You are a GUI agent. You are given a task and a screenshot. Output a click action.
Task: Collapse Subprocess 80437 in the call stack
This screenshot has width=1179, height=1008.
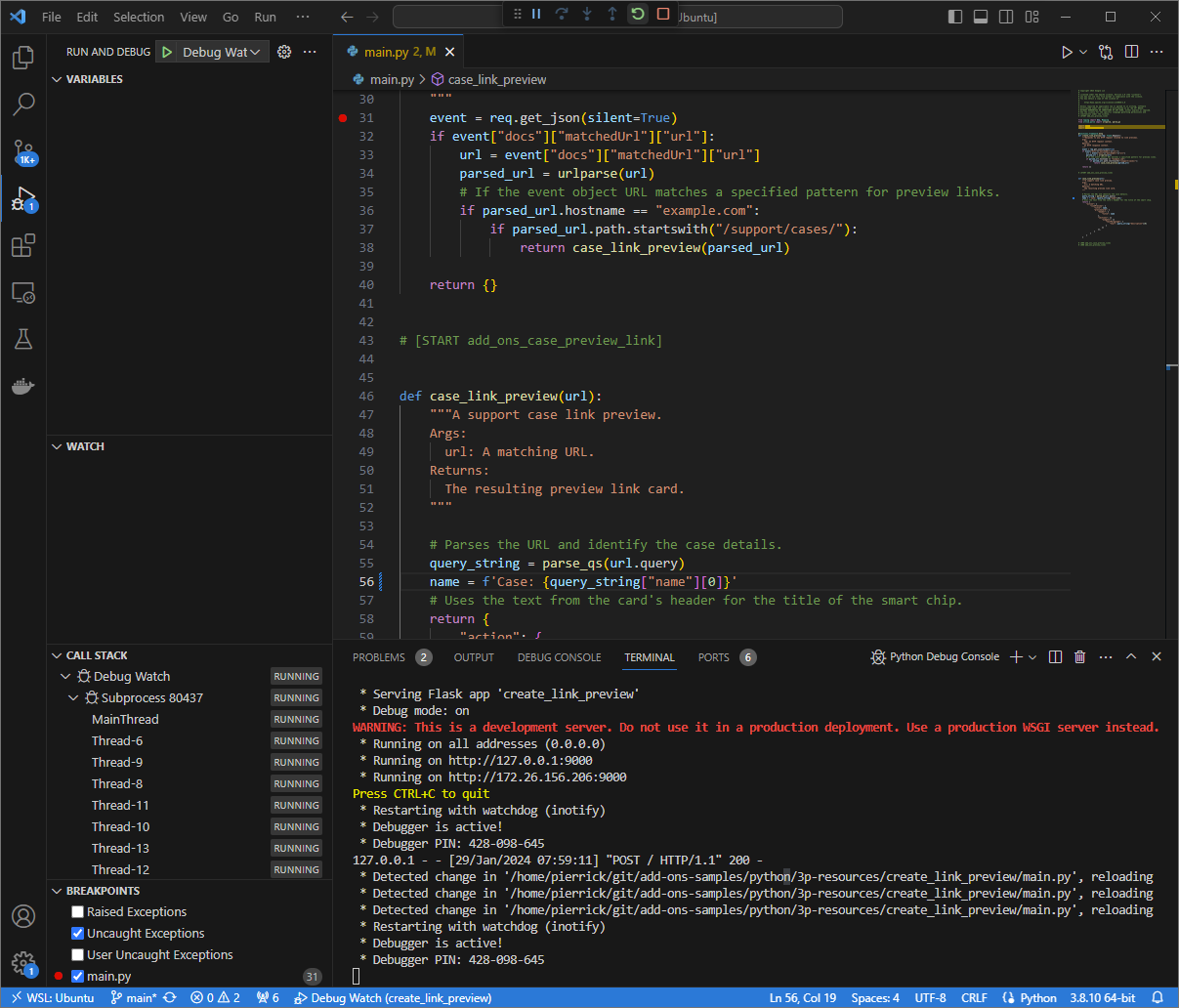click(73, 697)
